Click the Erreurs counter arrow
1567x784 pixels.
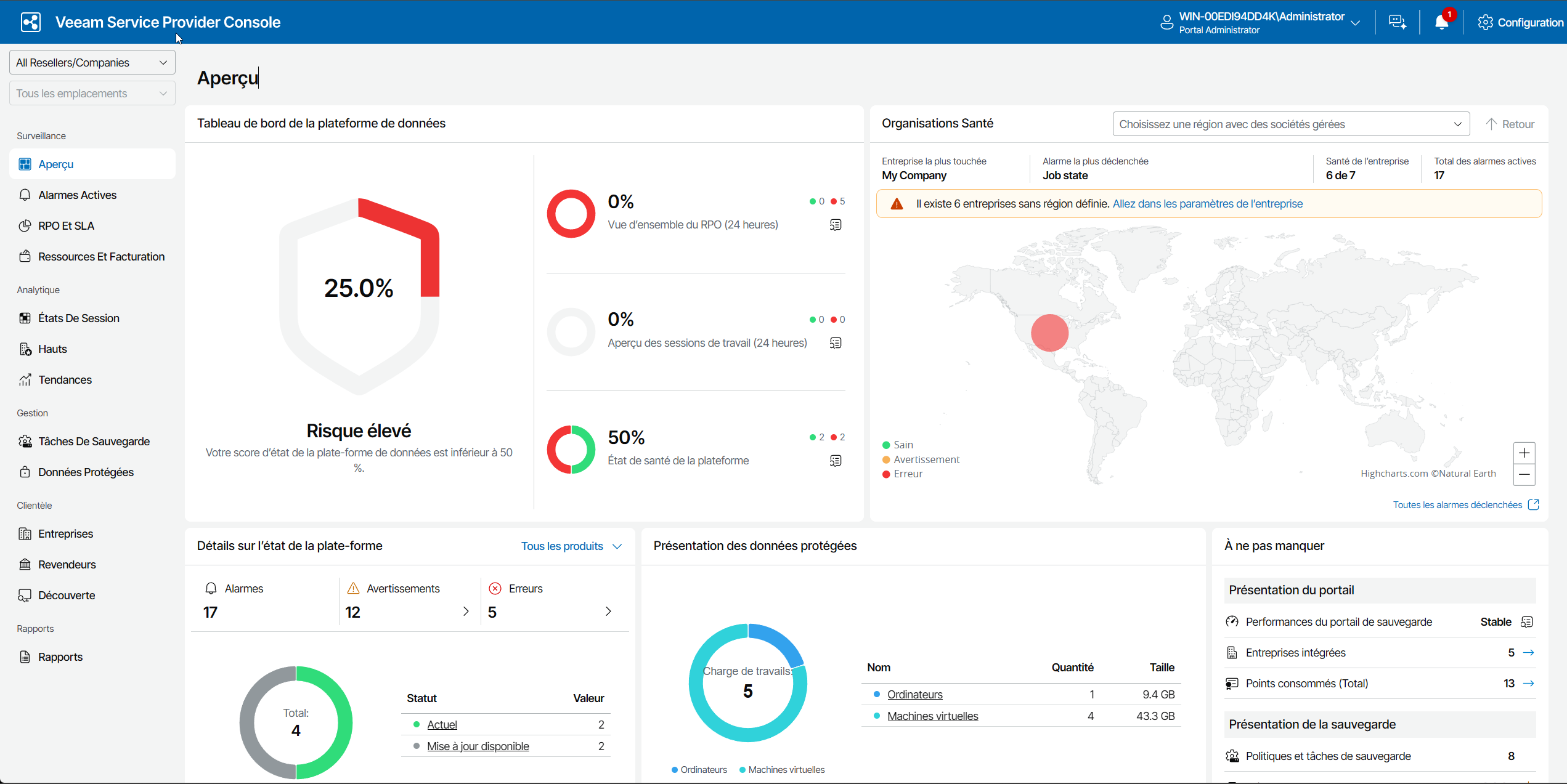(x=608, y=612)
